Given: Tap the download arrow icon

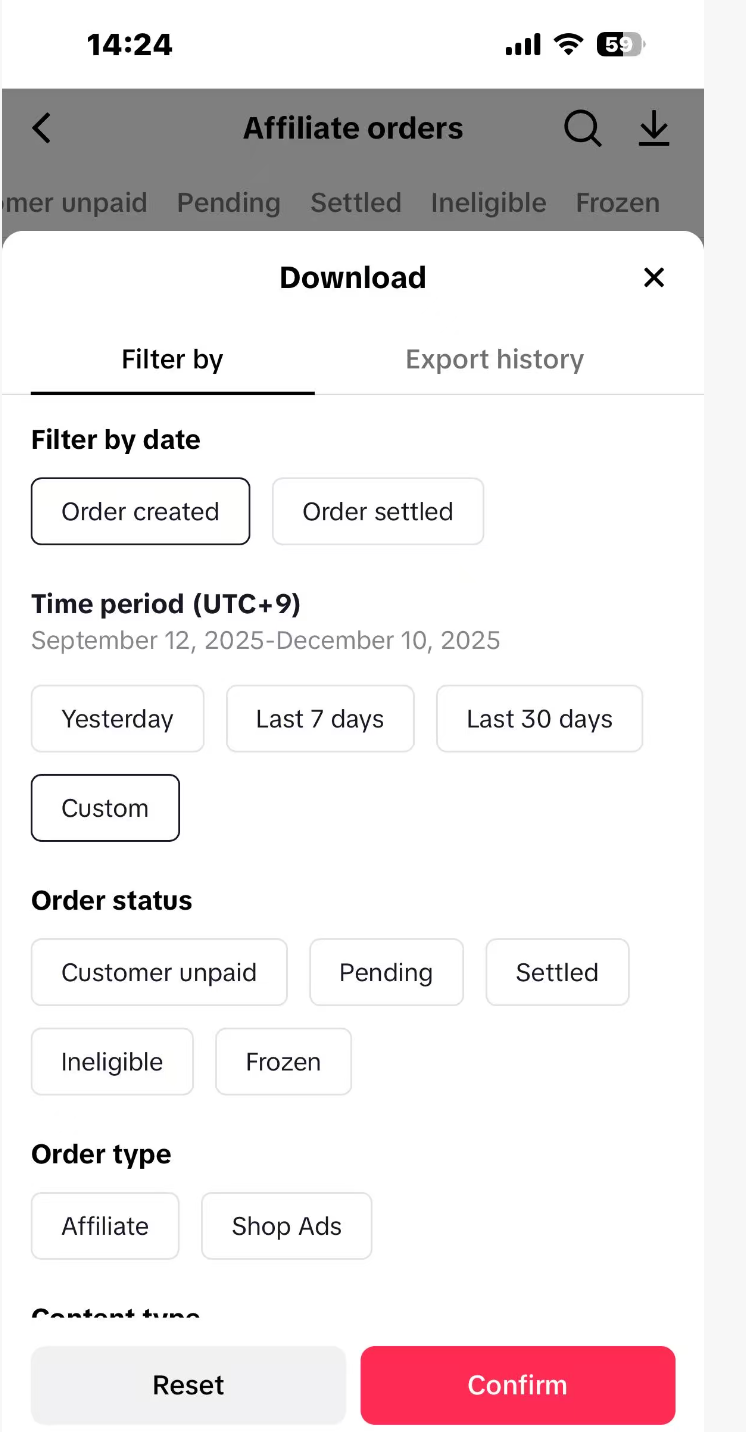Looking at the screenshot, I should point(654,128).
